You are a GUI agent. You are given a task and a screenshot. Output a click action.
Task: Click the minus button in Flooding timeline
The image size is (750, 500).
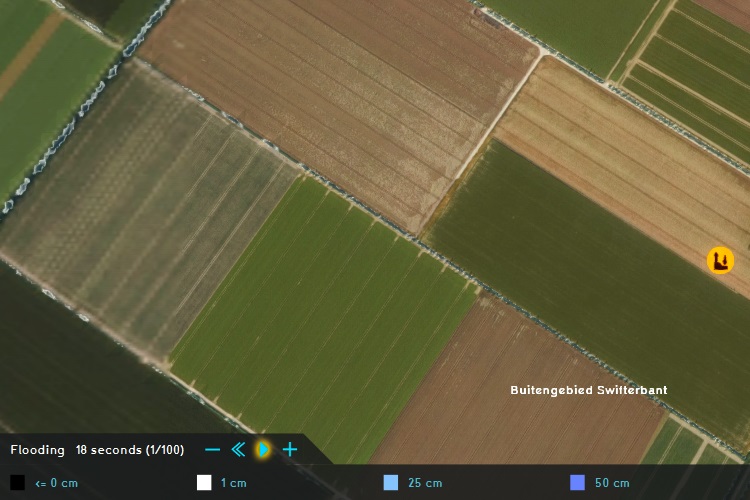(212, 450)
